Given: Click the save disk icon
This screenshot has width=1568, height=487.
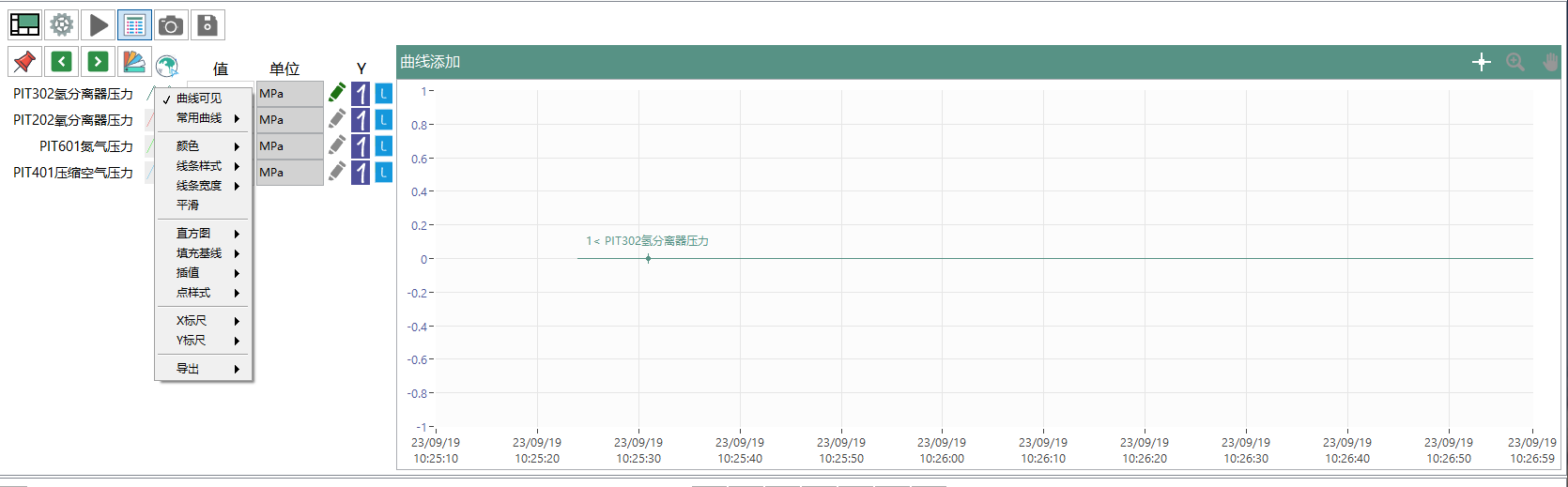Looking at the screenshot, I should point(208,24).
